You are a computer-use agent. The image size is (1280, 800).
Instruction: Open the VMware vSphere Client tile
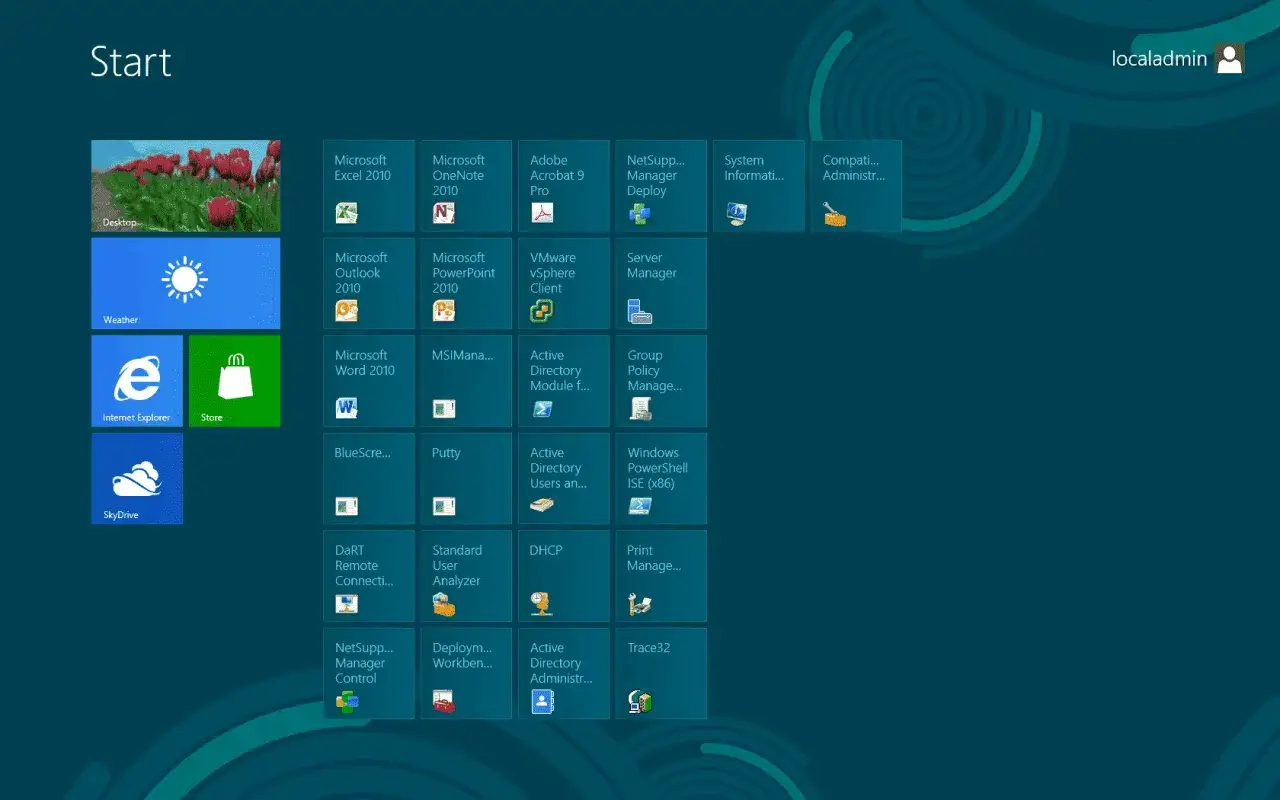click(x=564, y=283)
